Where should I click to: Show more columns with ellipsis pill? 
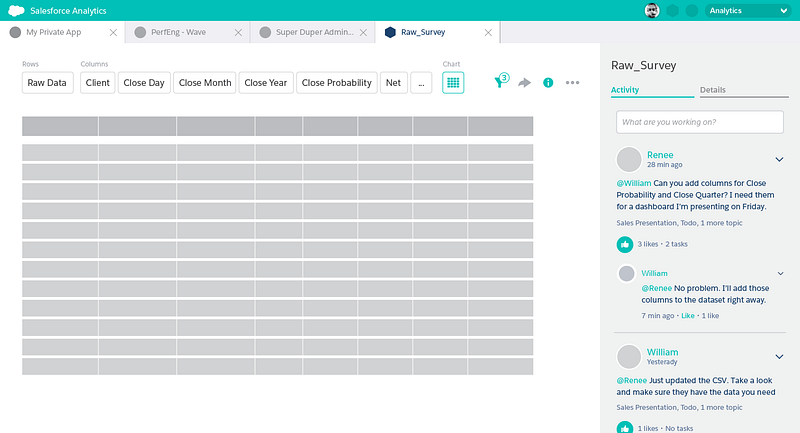(421, 83)
